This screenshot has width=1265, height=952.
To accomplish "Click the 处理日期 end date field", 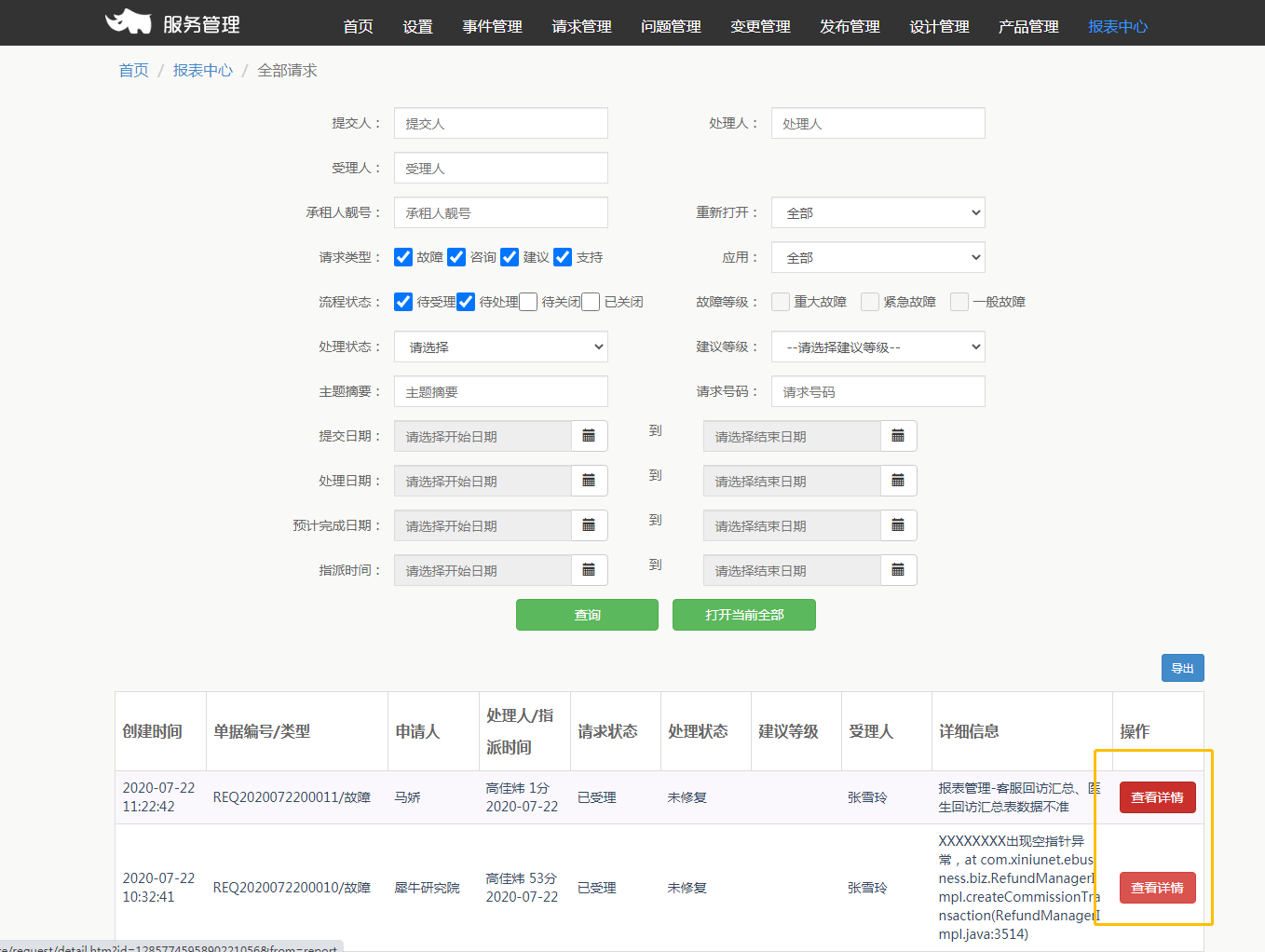I will point(792,481).
